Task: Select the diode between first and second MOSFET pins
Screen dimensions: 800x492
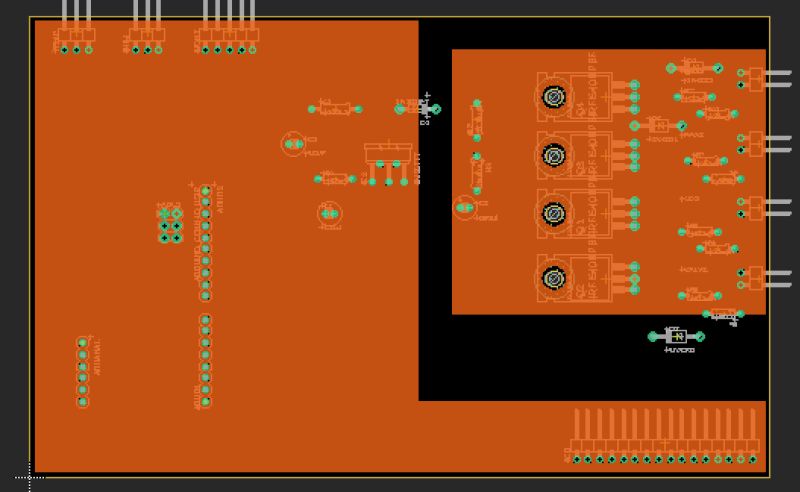Action: click(x=658, y=126)
